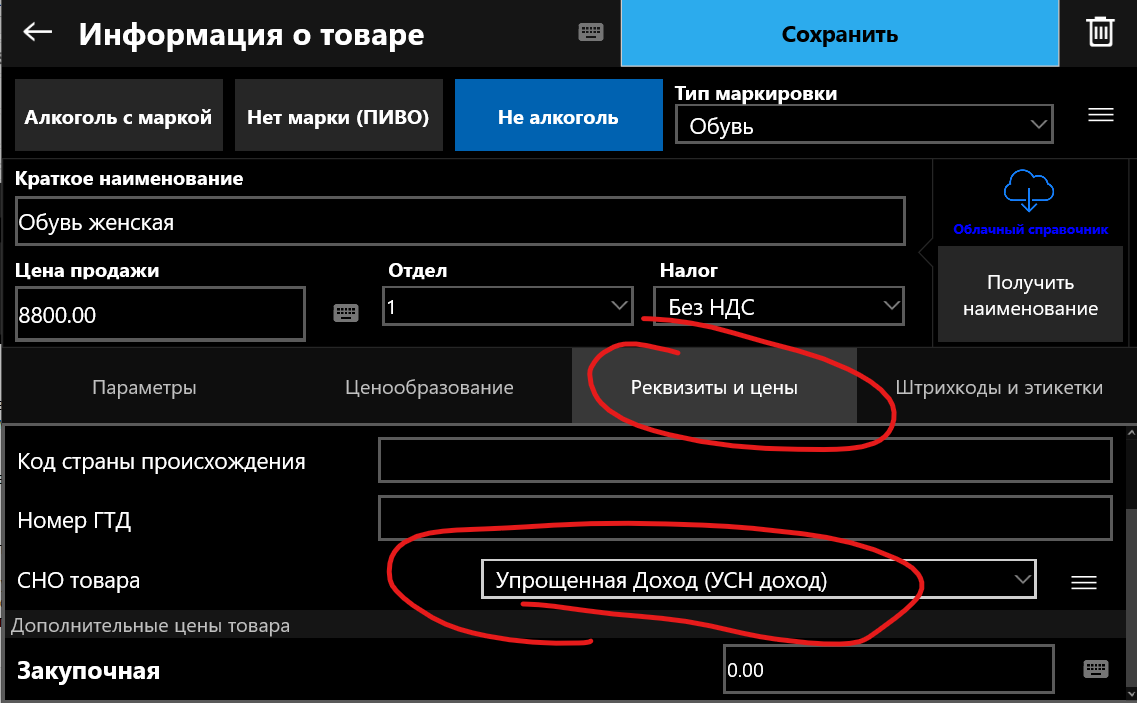Expand the 'СНО товара' dropdown

[x=758, y=580]
